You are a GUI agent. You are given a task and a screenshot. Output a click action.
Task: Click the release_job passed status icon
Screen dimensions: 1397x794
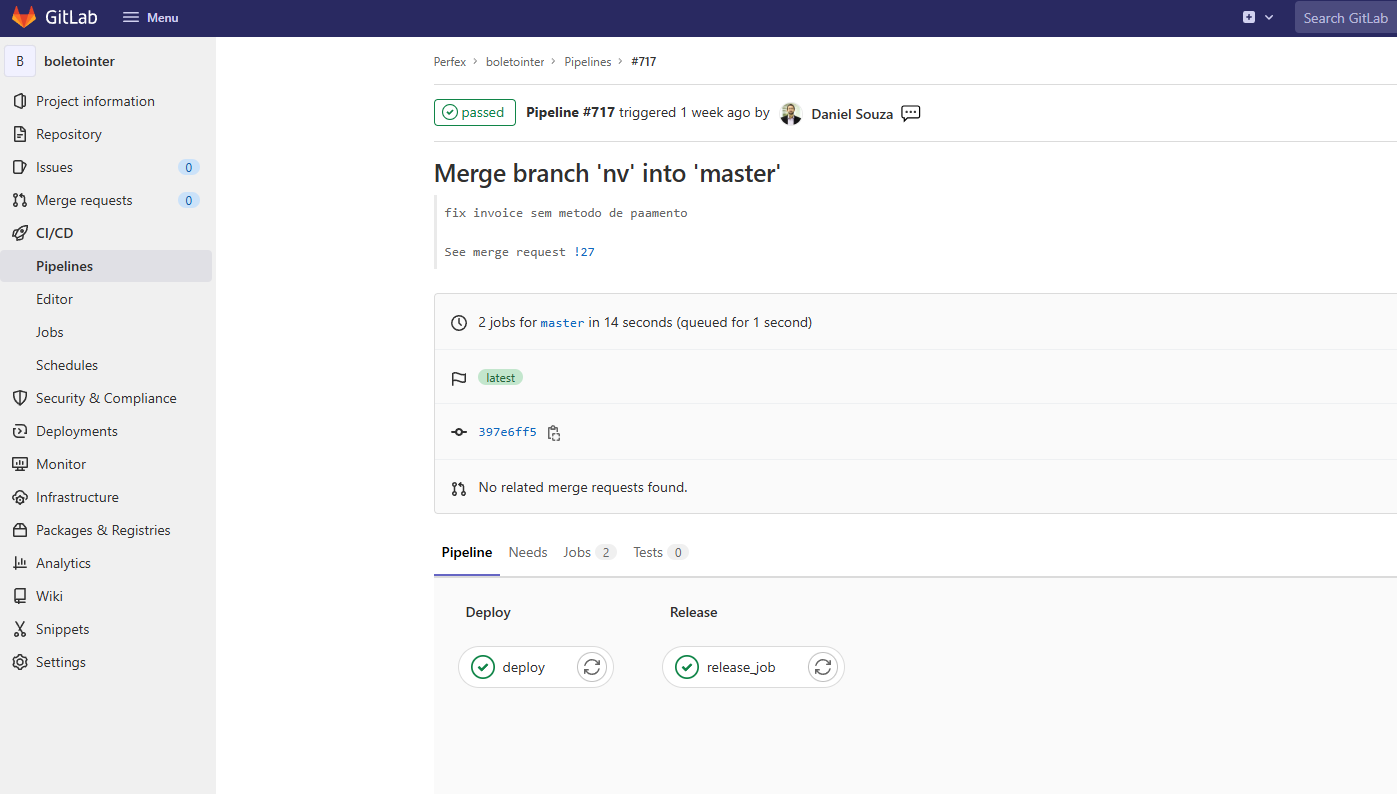click(687, 667)
